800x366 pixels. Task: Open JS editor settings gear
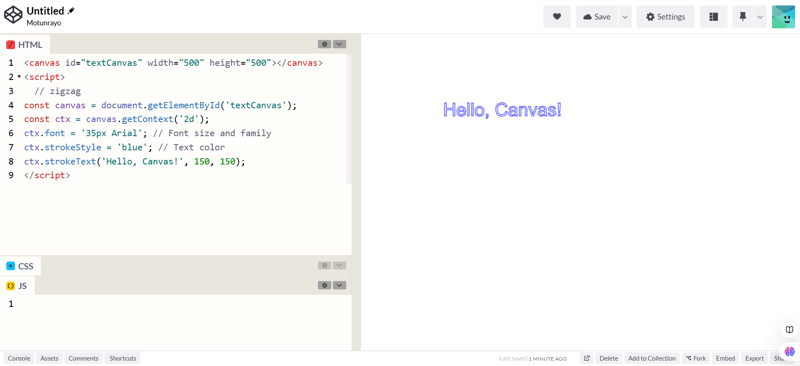324,285
